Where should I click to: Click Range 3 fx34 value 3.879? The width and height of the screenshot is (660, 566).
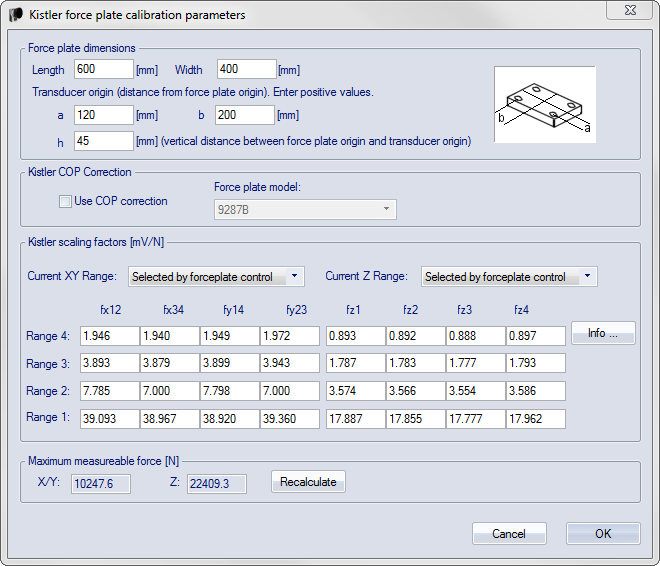[x=170, y=363]
